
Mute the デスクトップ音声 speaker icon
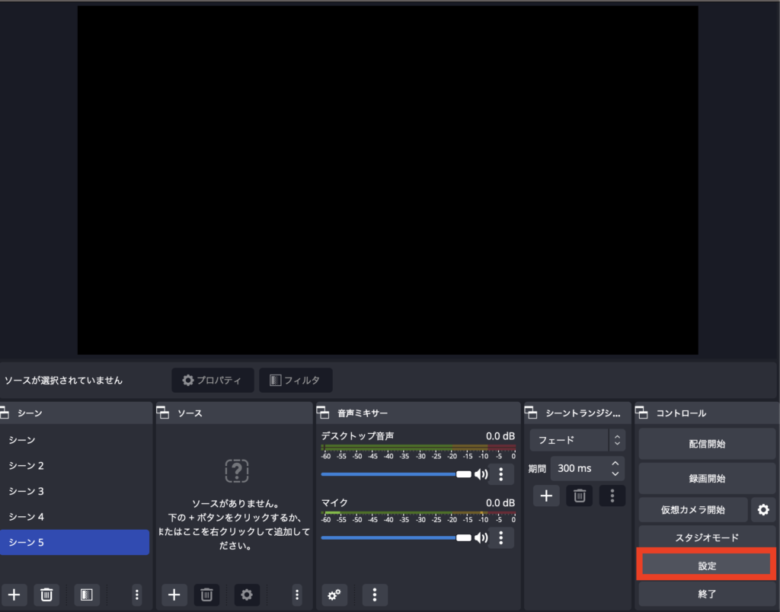click(481, 474)
